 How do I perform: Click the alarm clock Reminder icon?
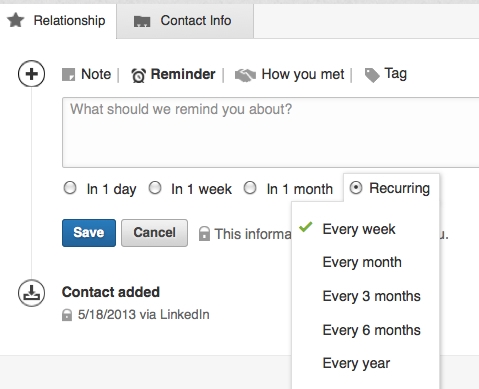[138, 75]
